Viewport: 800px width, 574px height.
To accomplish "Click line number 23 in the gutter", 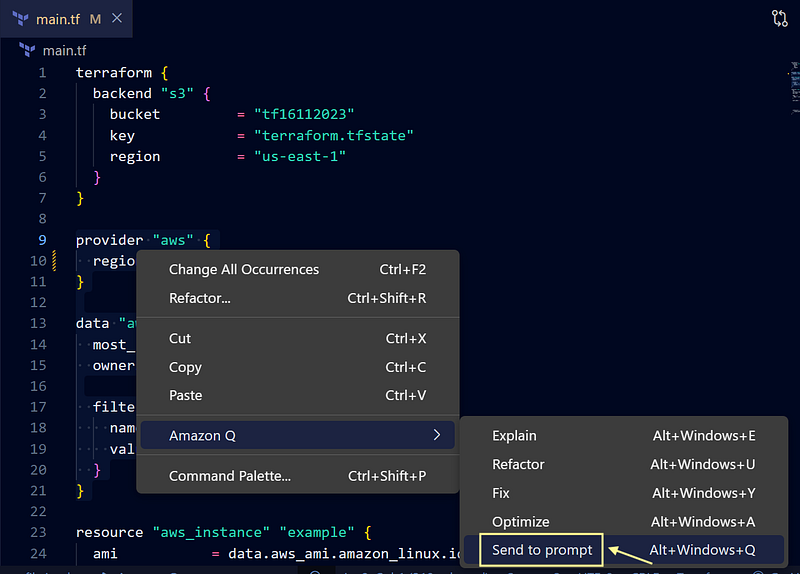I will click(38, 532).
